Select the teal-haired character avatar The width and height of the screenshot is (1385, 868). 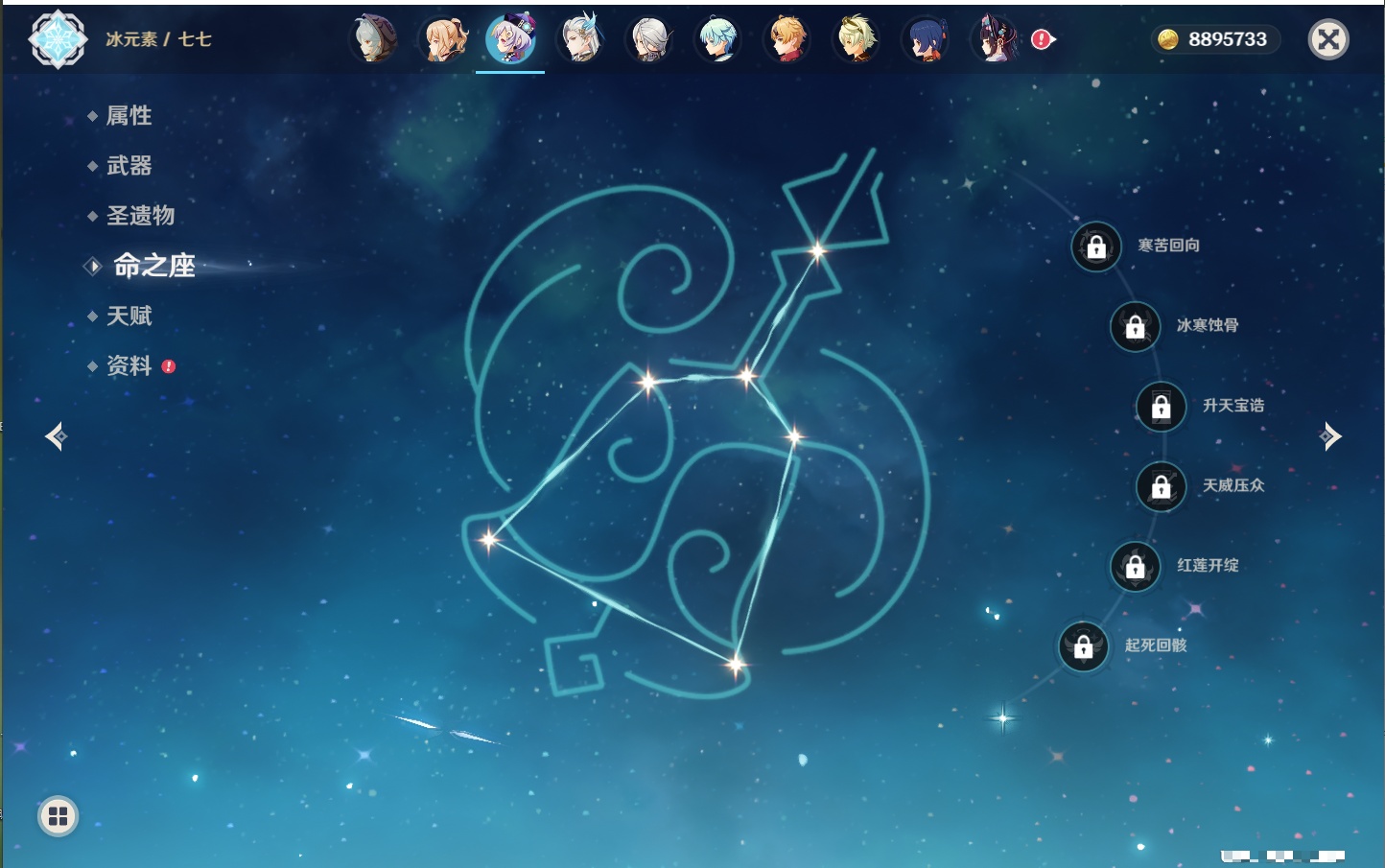tap(717, 39)
